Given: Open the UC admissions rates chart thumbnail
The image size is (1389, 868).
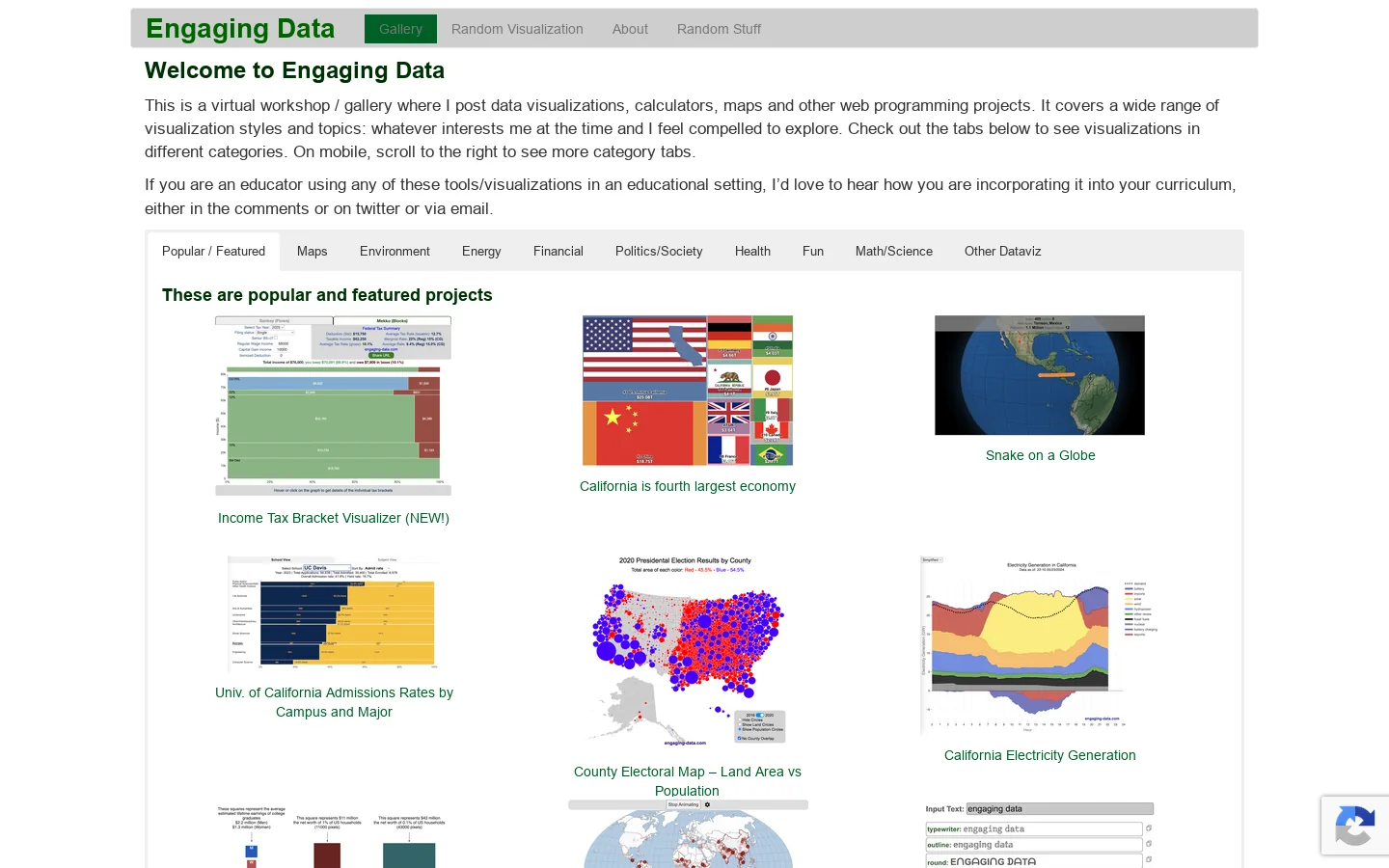Looking at the screenshot, I should [x=333, y=613].
